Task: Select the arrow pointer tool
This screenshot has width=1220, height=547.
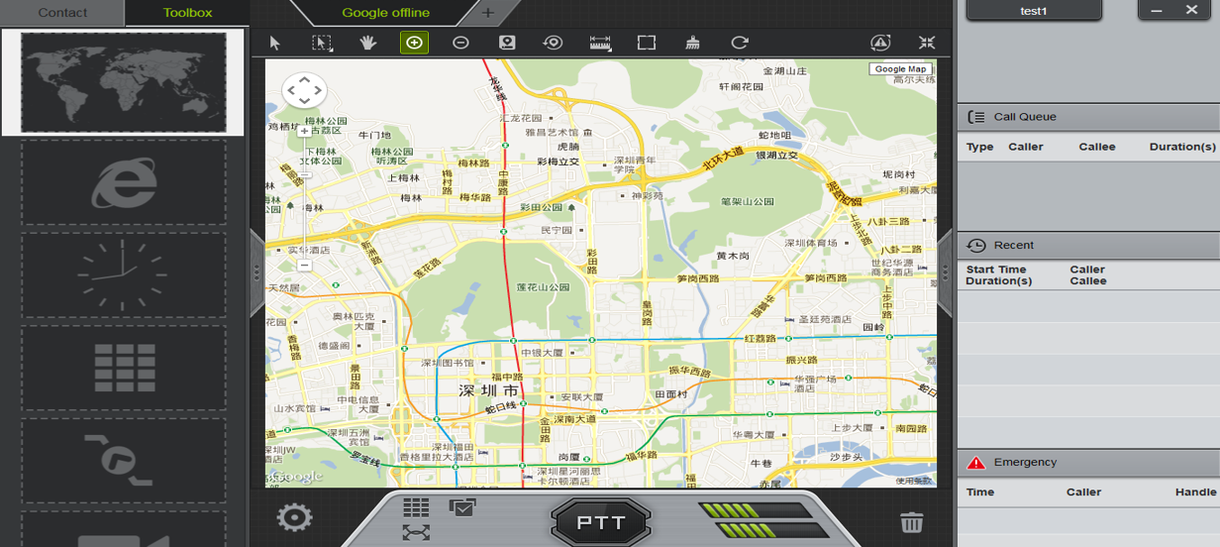Action: click(275, 43)
